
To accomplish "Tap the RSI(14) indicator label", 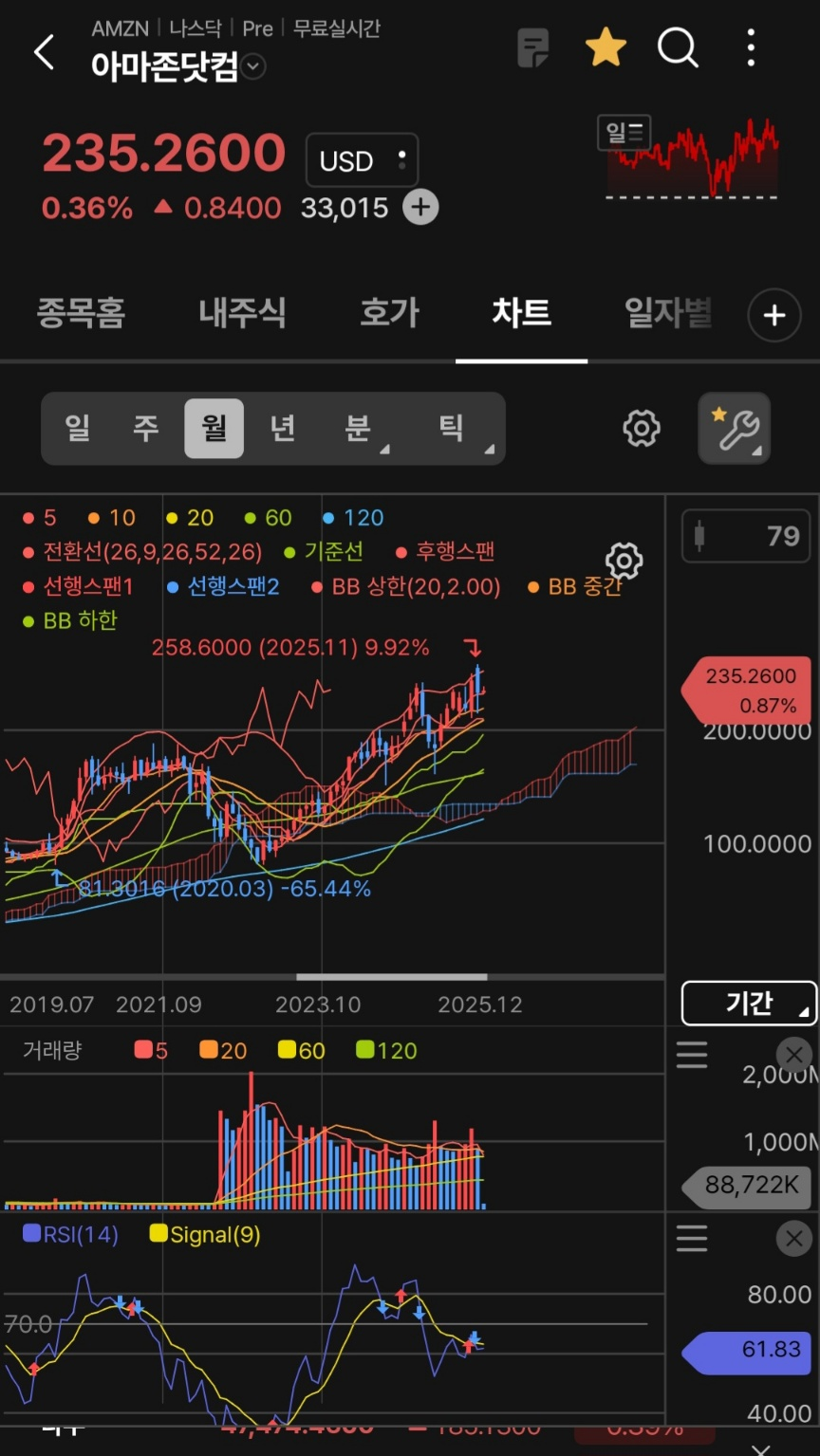I will click(70, 1234).
